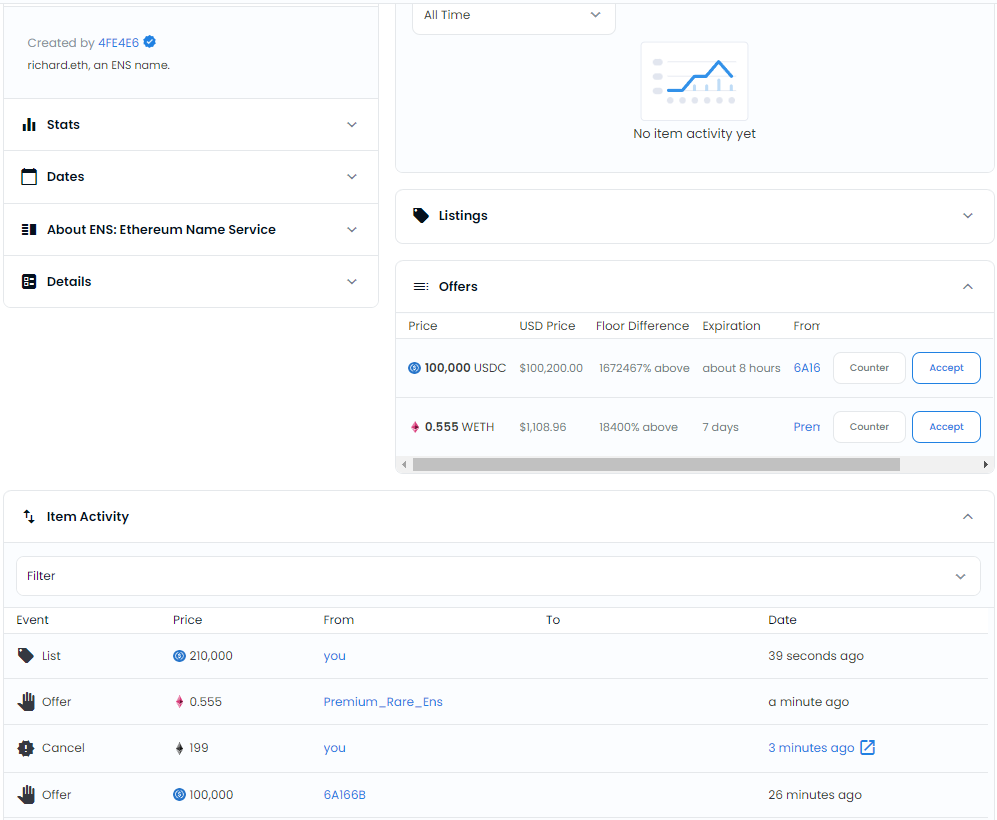The image size is (997, 820).
Task: Open the Item Activity Filter dropdown
Action: (498, 576)
